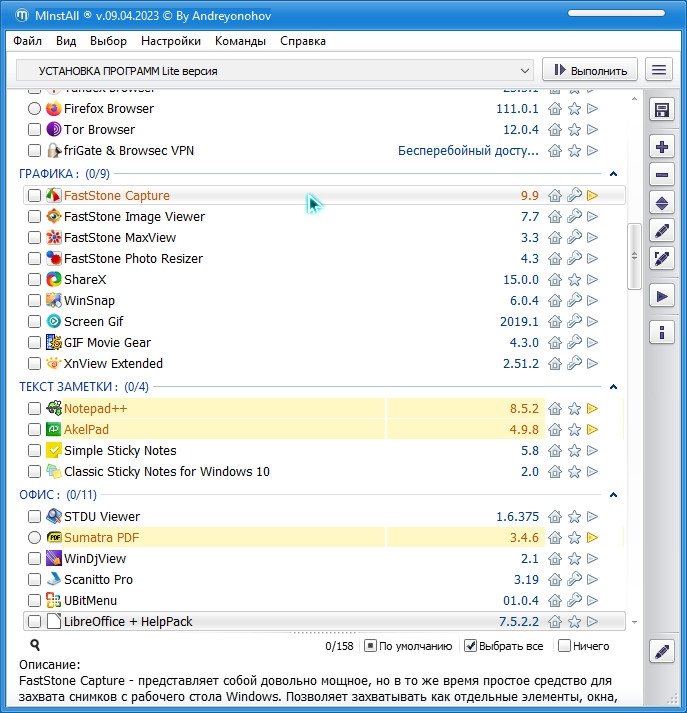Image resolution: width=687 pixels, height=713 pixels.
Task: Click home icon on ShareX row
Action: click(x=555, y=280)
